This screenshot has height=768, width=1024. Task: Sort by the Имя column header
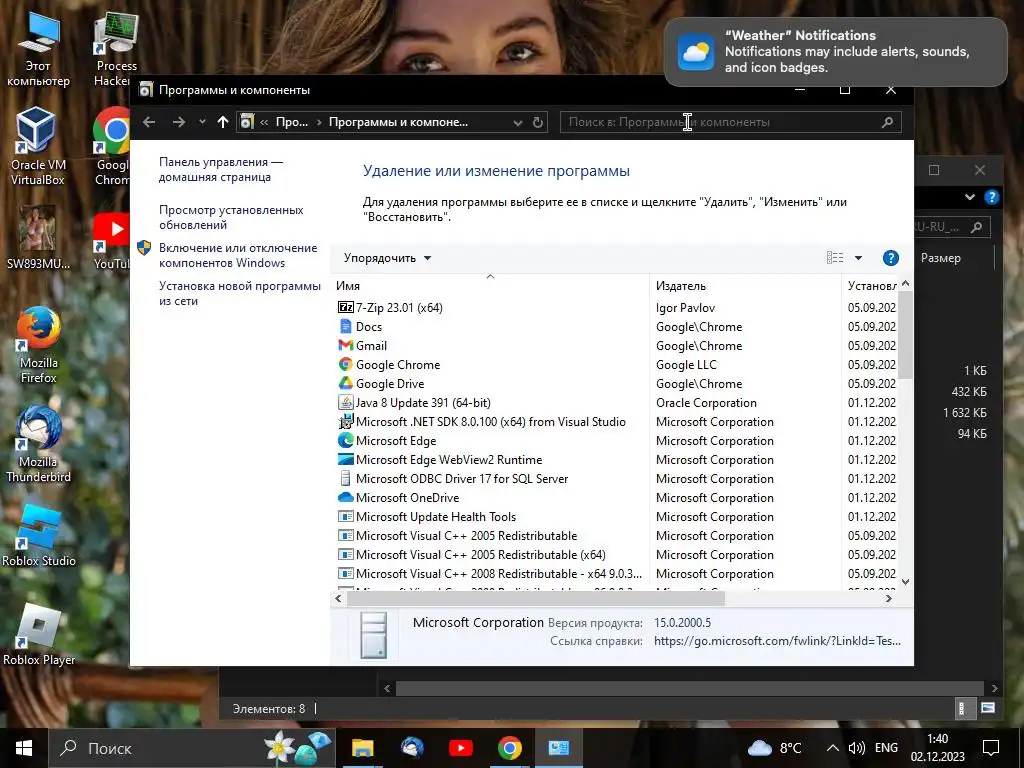click(490, 285)
